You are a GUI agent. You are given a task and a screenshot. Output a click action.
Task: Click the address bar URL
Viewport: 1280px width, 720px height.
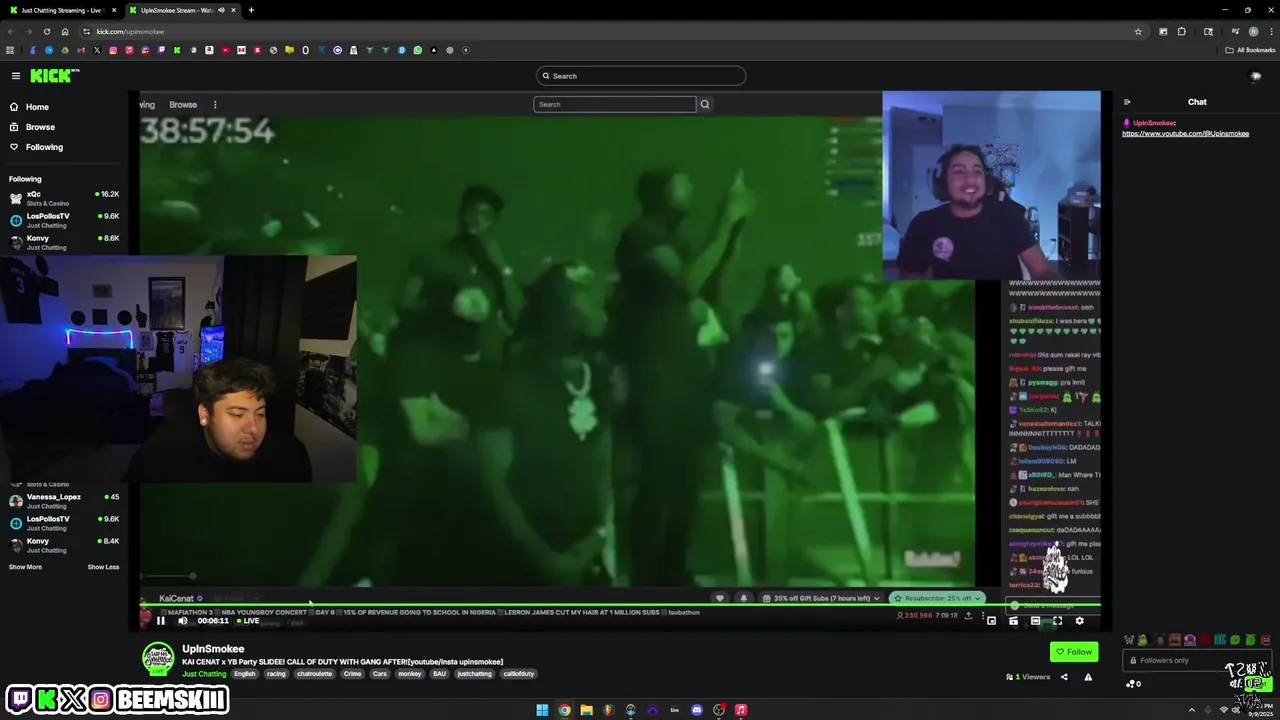click(130, 31)
